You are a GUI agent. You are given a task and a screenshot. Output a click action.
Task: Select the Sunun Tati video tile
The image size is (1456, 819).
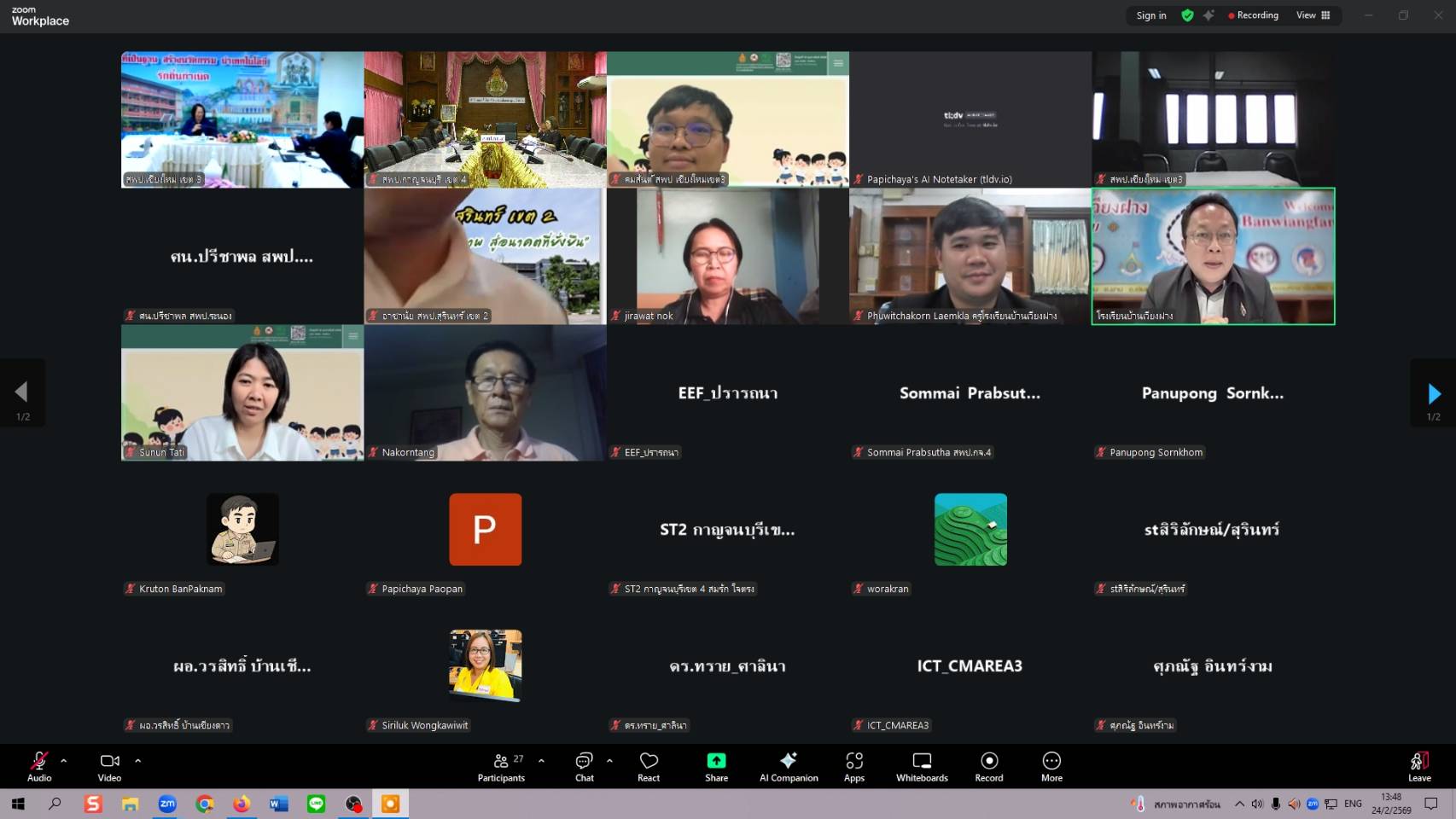(x=242, y=392)
